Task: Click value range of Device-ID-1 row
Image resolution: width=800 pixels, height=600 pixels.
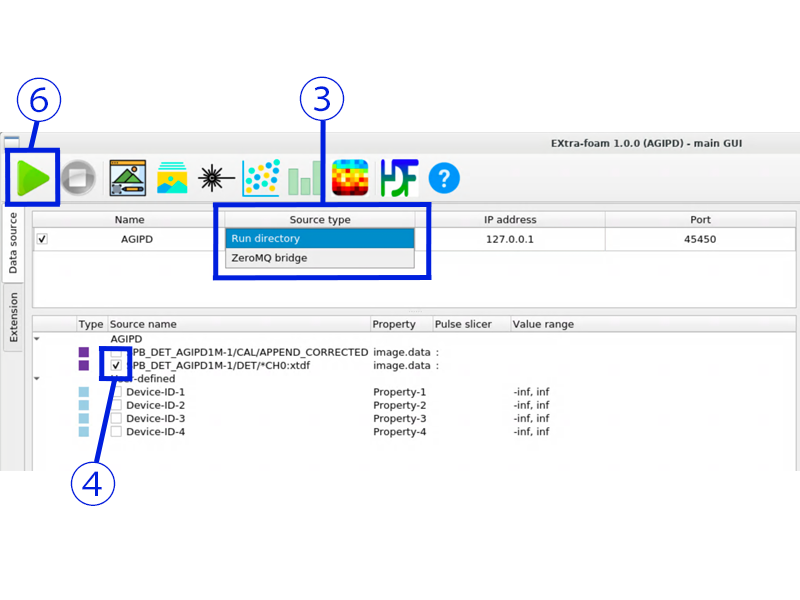Action: pos(531,392)
